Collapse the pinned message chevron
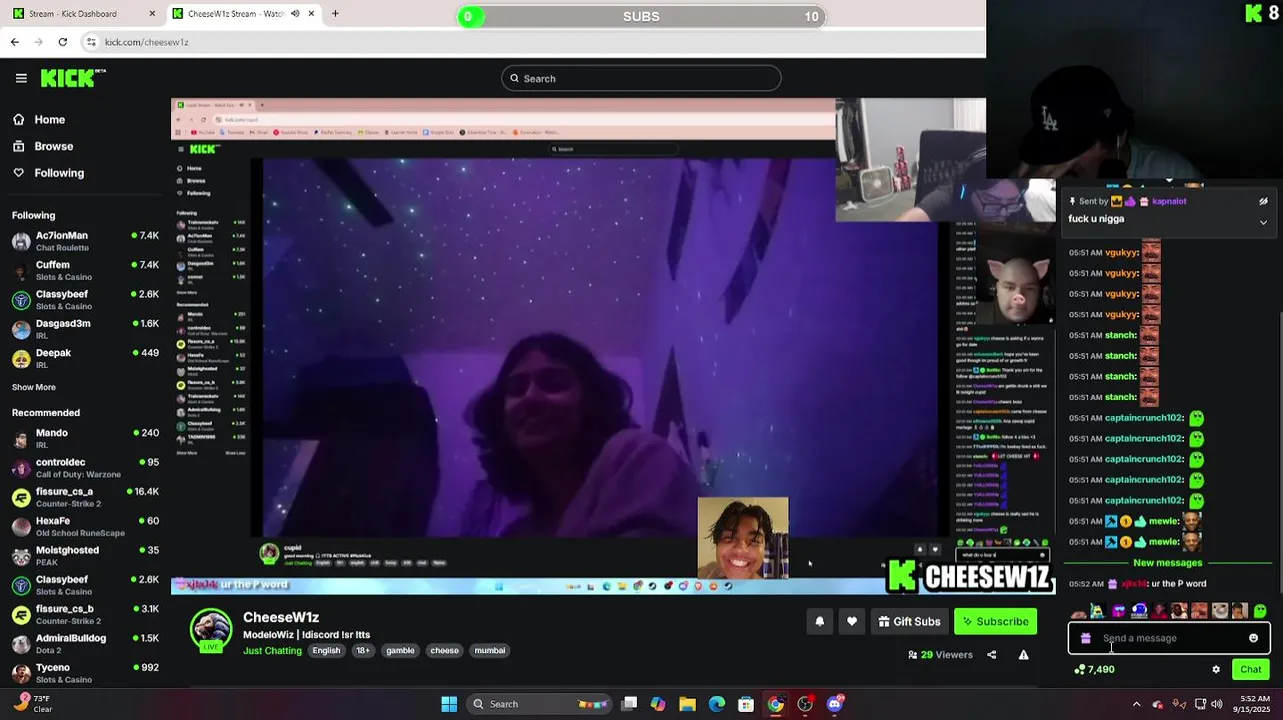This screenshot has height=720, width=1283. click(x=1263, y=222)
